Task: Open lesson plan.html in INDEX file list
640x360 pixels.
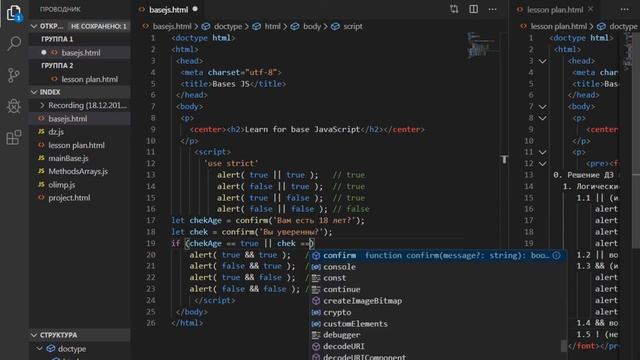Action: (80, 145)
